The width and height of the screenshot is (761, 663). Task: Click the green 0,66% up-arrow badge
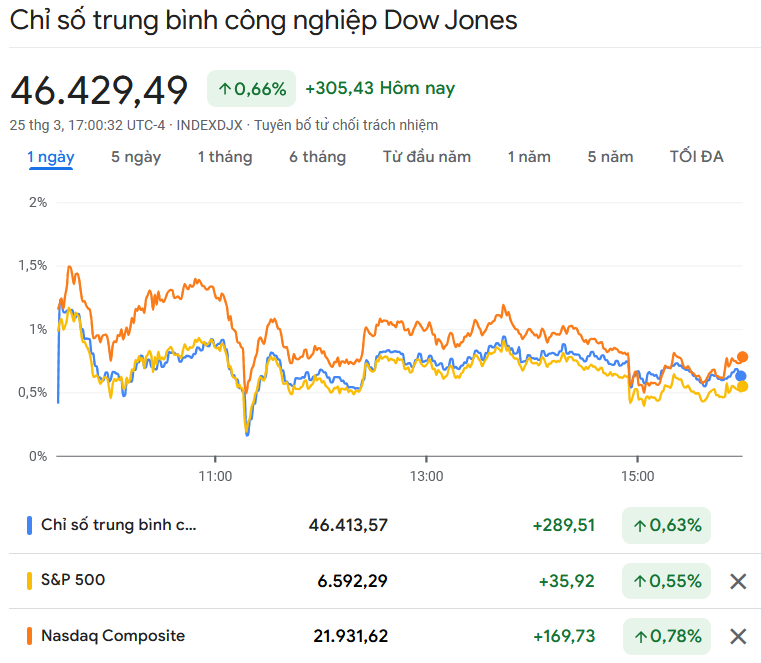tap(251, 89)
